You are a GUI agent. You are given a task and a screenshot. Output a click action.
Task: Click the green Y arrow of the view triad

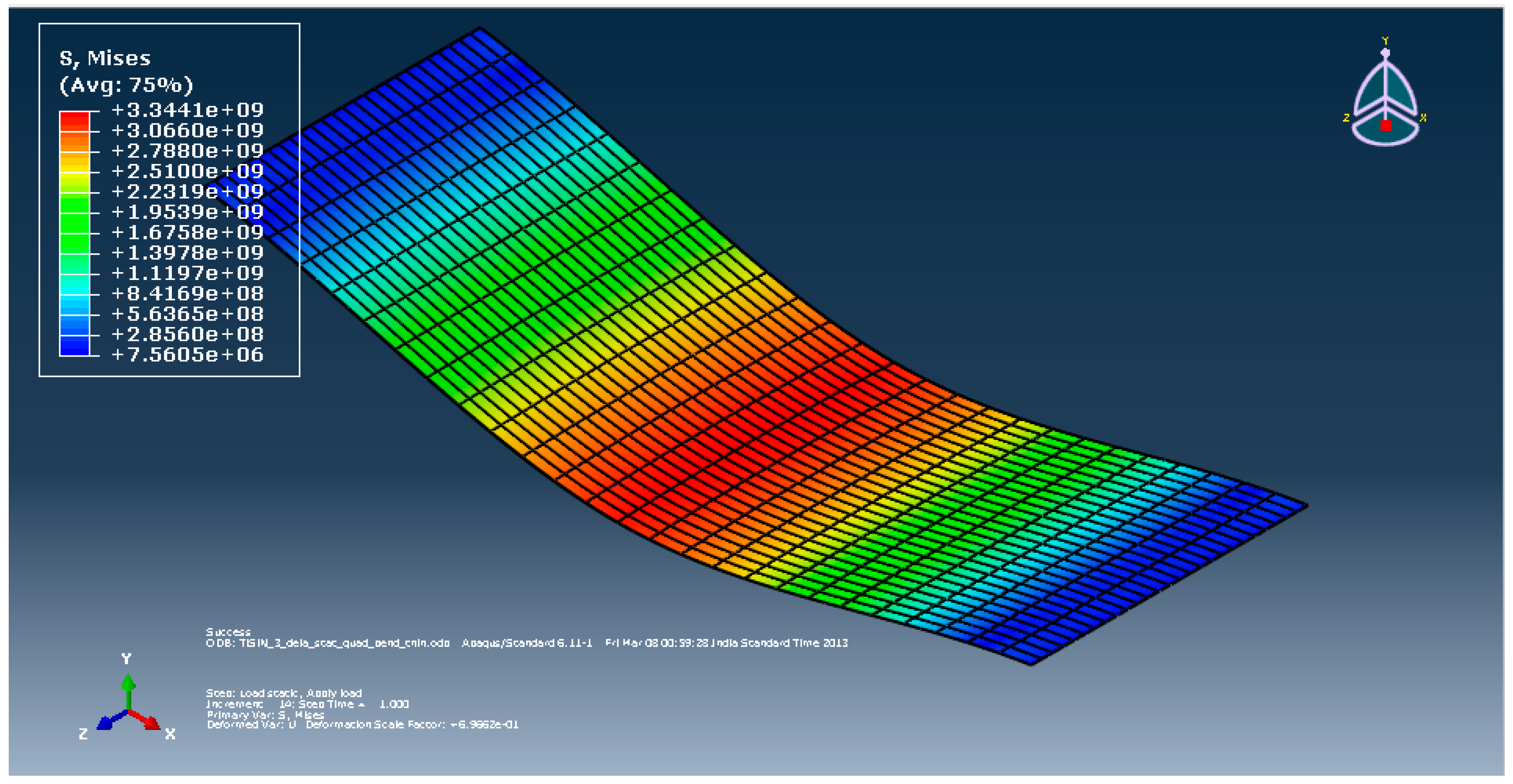tap(128, 684)
